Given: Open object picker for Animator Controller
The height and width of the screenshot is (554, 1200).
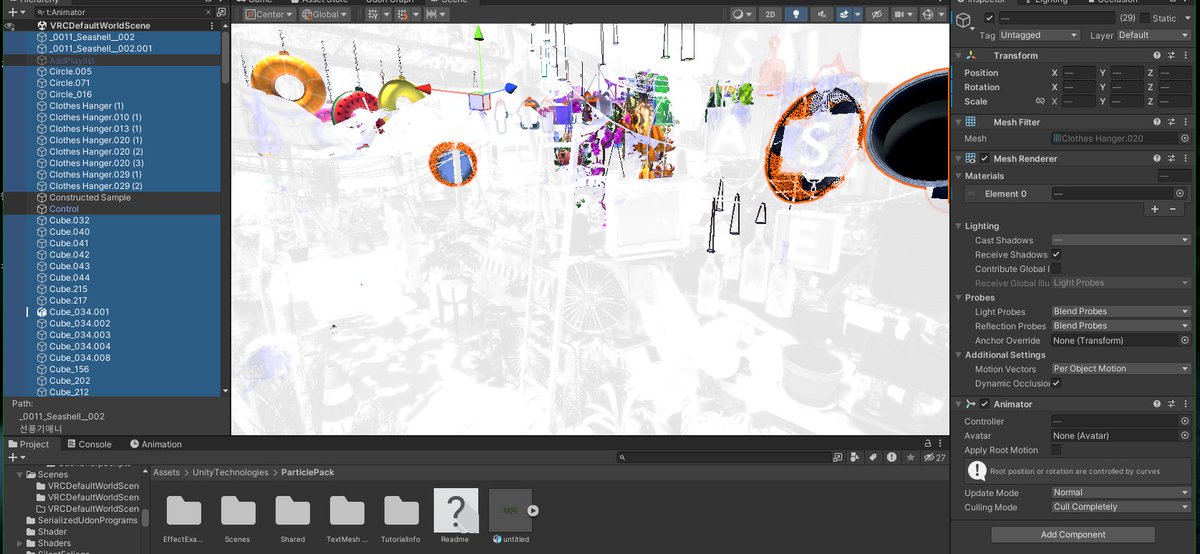Looking at the screenshot, I should pos(1185,422).
